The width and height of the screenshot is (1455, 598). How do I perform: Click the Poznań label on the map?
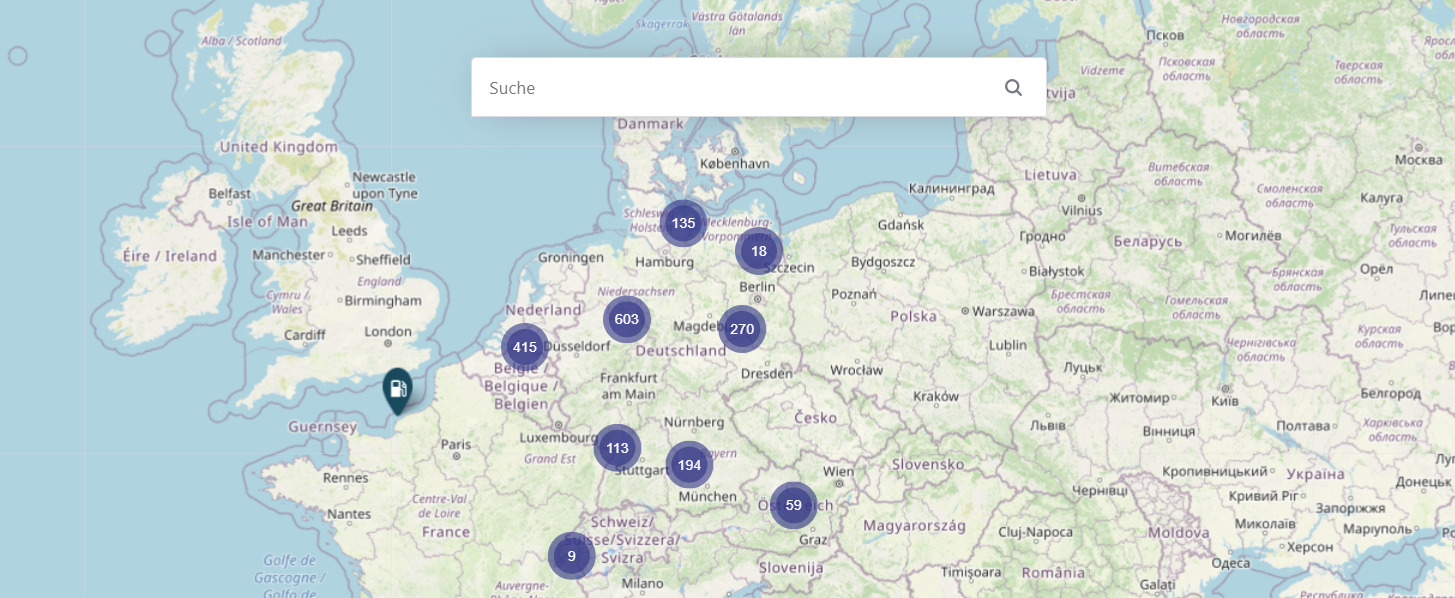[853, 294]
